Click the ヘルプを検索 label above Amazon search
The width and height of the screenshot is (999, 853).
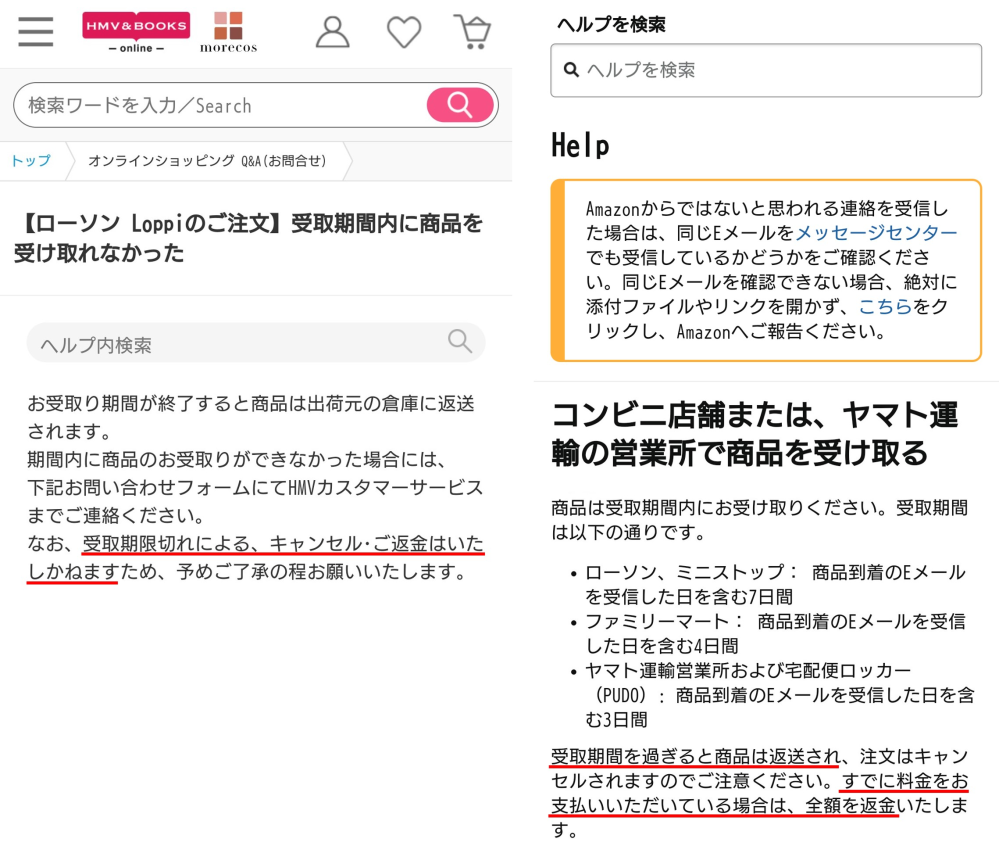pos(611,24)
